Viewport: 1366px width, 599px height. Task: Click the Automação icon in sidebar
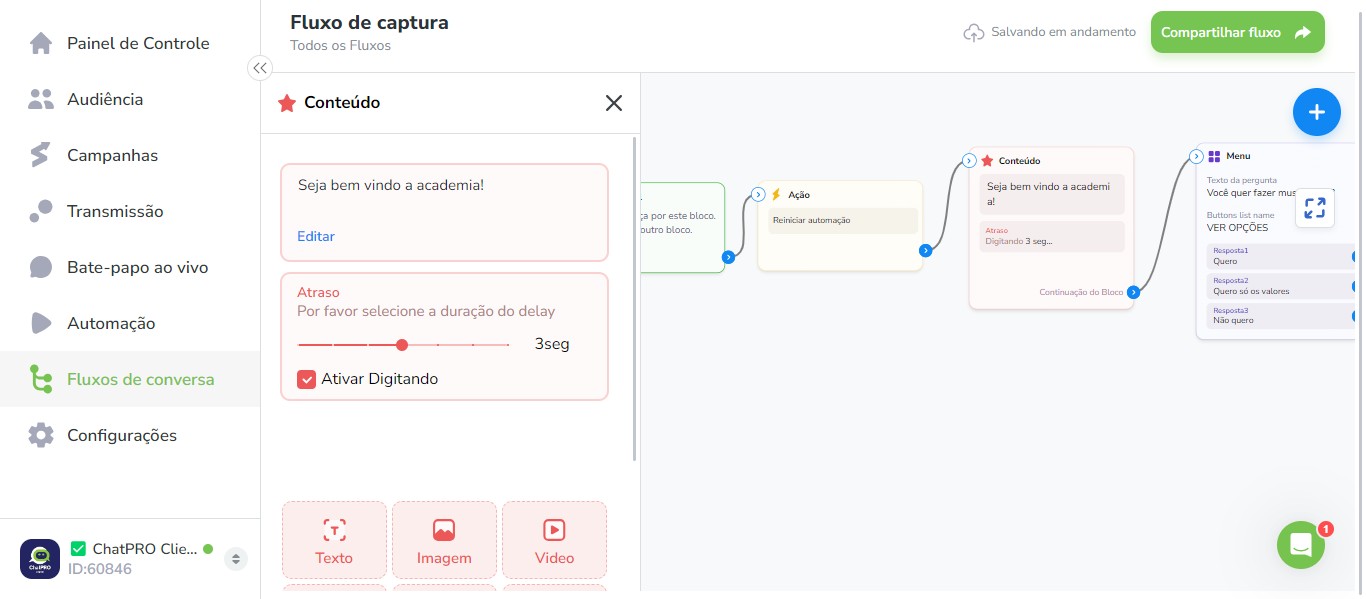[x=41, y=323]
